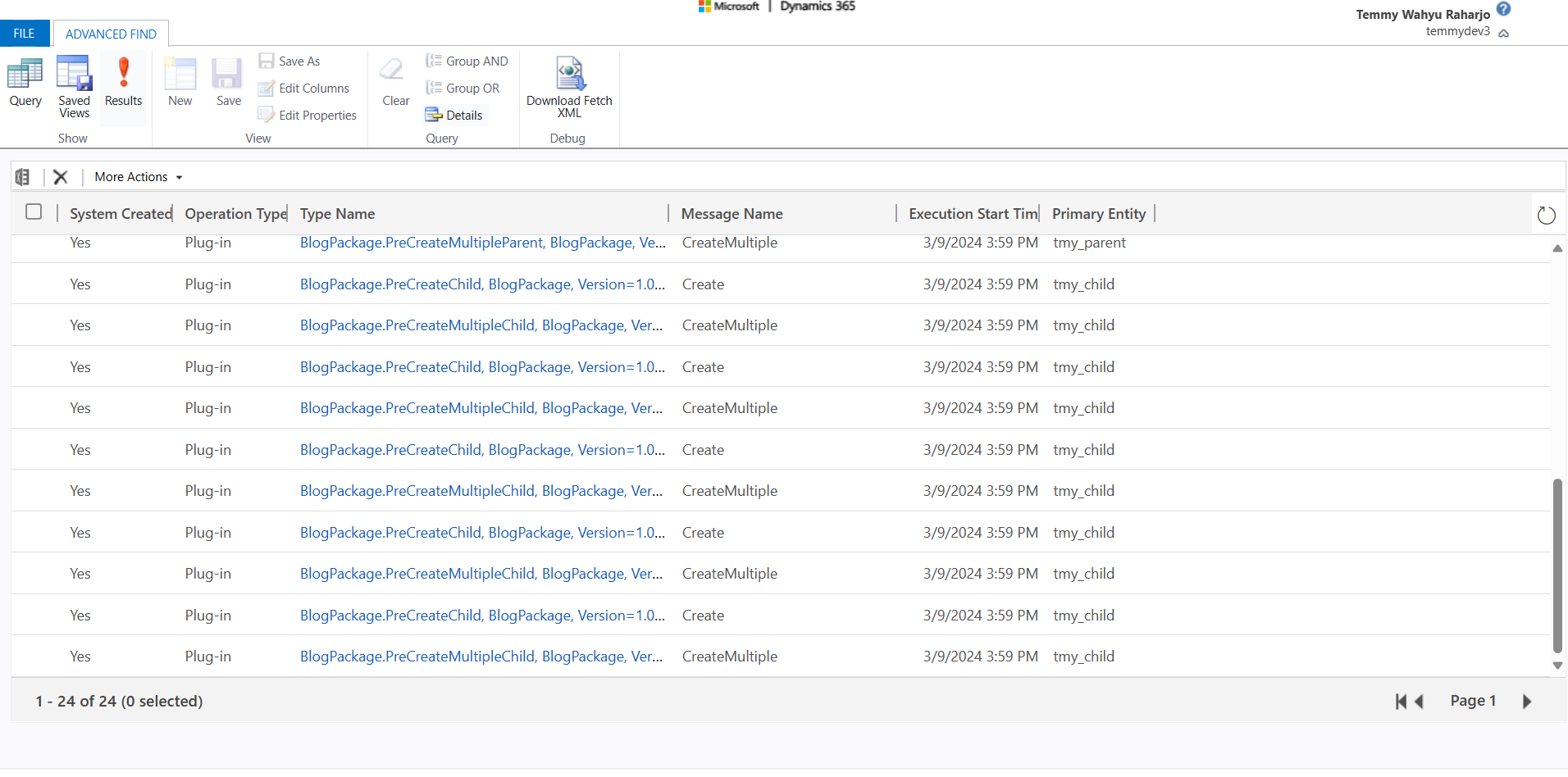Go to next page arrow

click(x=1527, y=702)
